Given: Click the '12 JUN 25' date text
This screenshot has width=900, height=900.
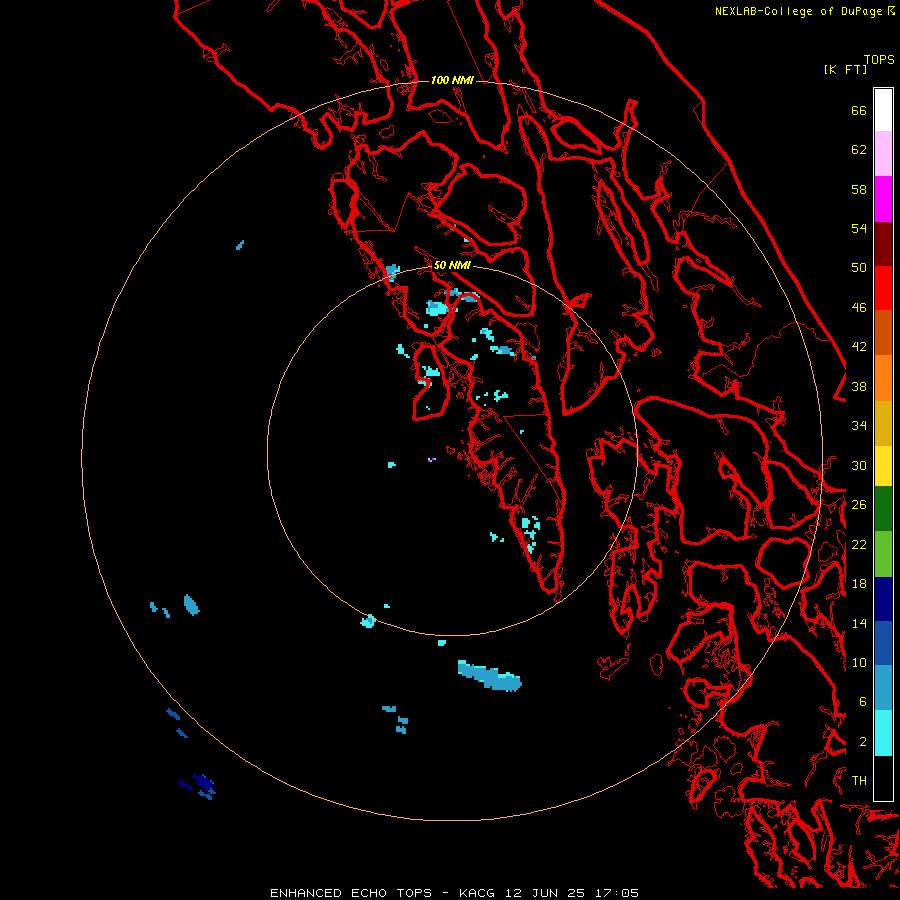Looking at the screenshot, I should (x=545, y=893).
